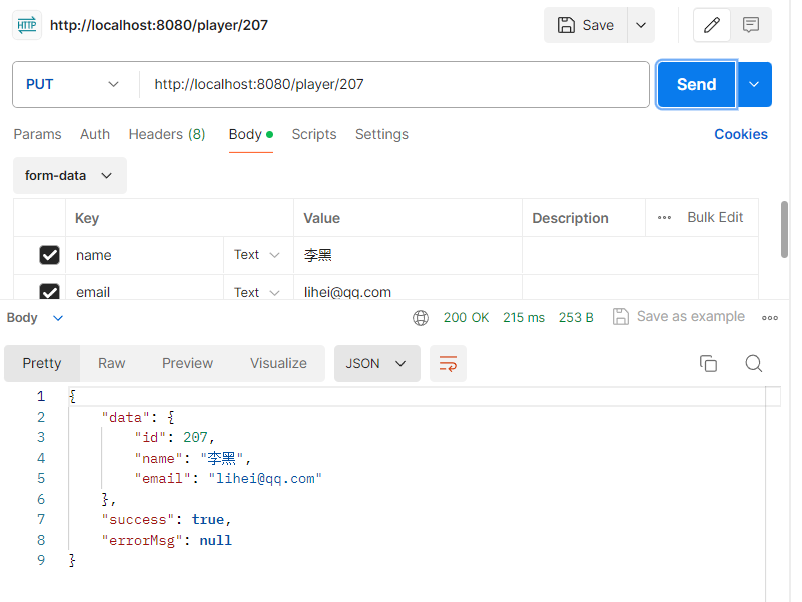Click the request URL input field
The image size is (802, 602).
(394, 84)
